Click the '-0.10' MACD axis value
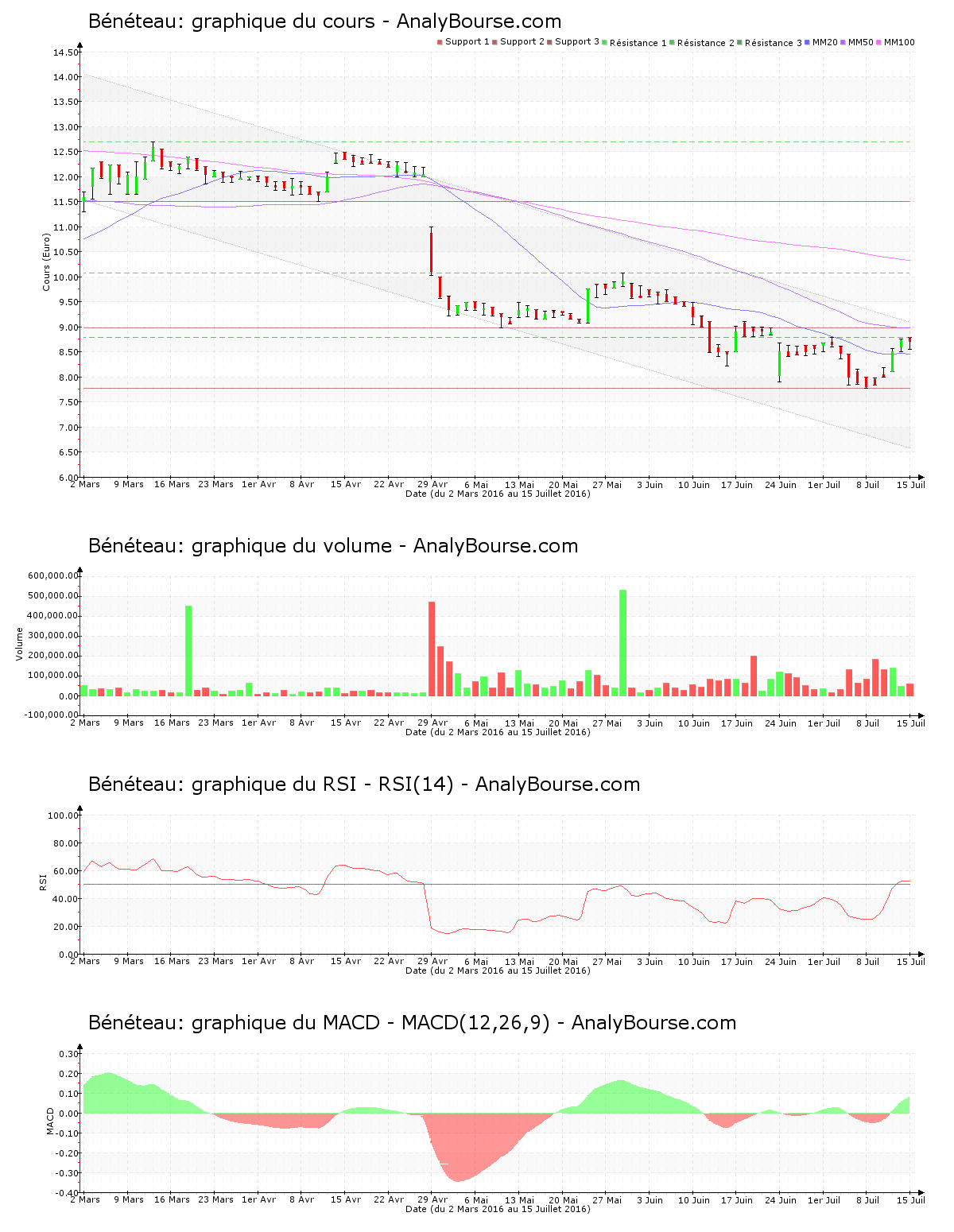This screenshot has height=1232, width=954. tap(67, 1133)
